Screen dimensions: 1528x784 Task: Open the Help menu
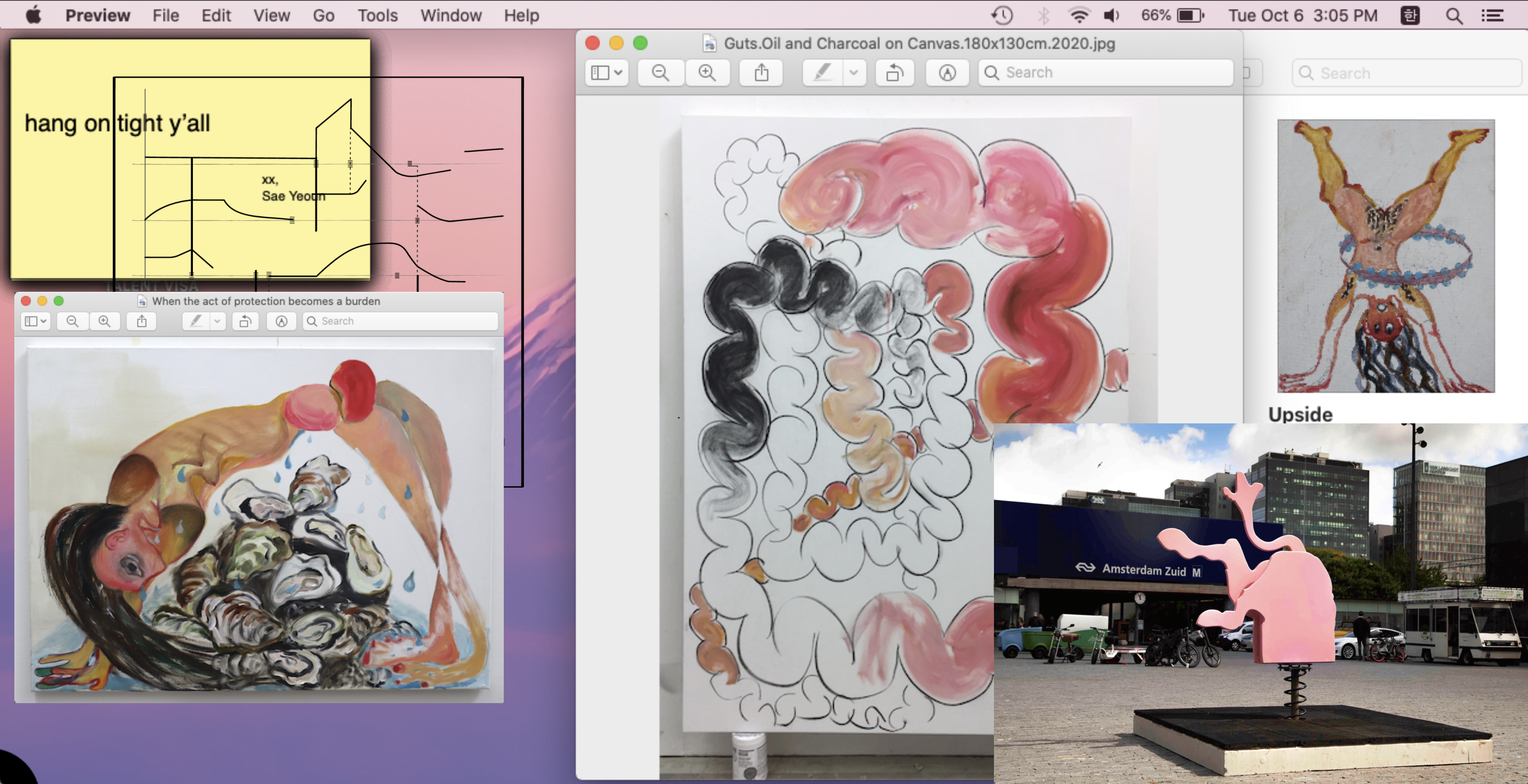coord(522,15)
